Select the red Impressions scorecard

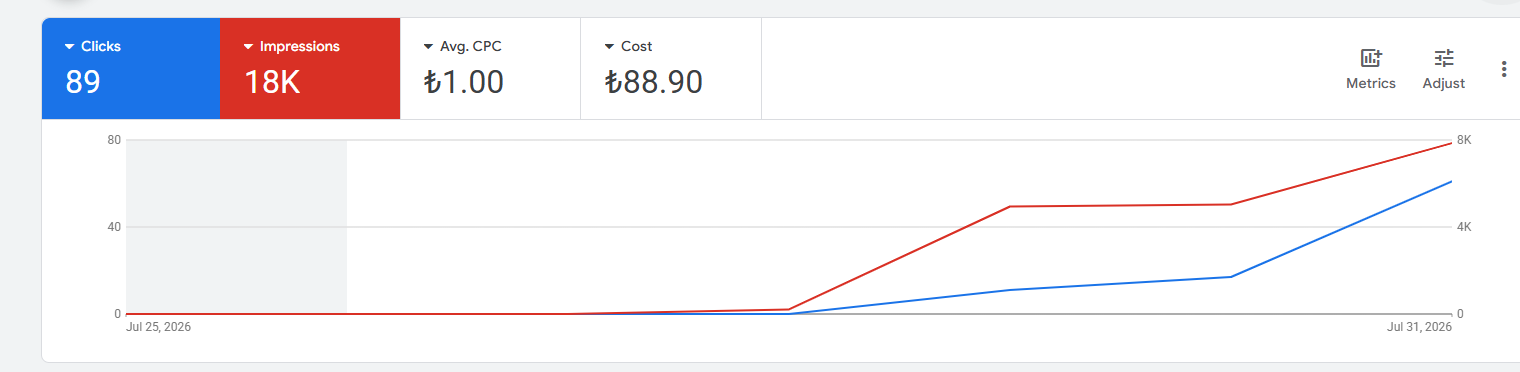[310, 69]
